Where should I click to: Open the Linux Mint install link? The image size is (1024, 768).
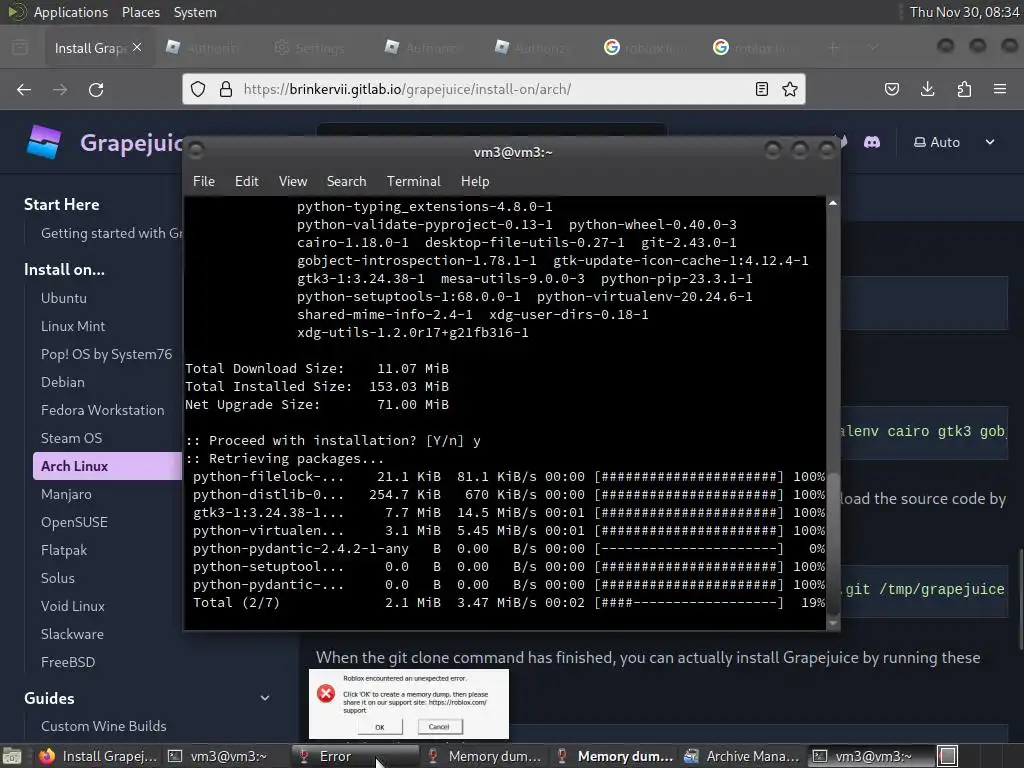point(72,326)
